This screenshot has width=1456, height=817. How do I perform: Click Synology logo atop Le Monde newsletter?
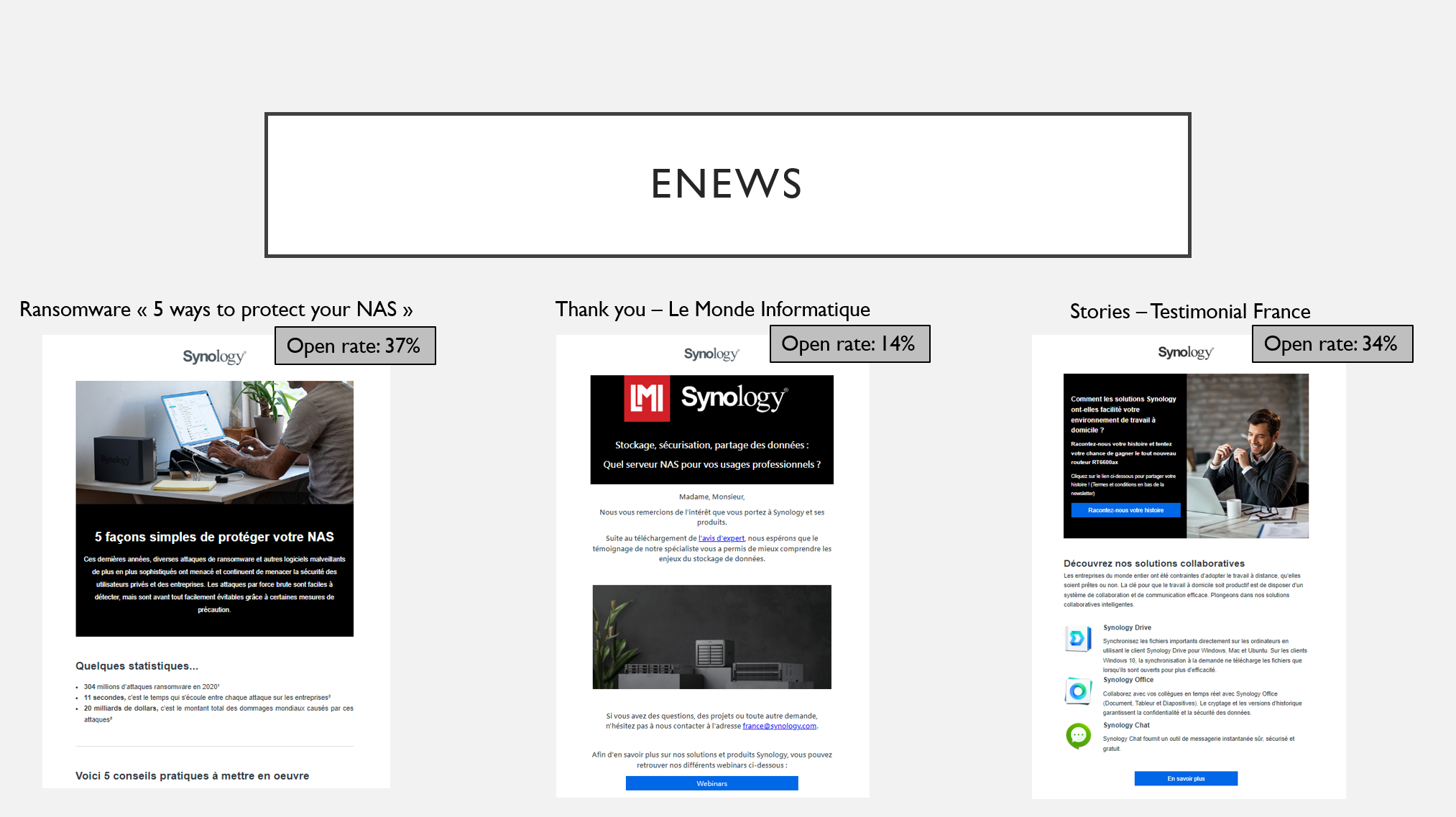point(711,354)
